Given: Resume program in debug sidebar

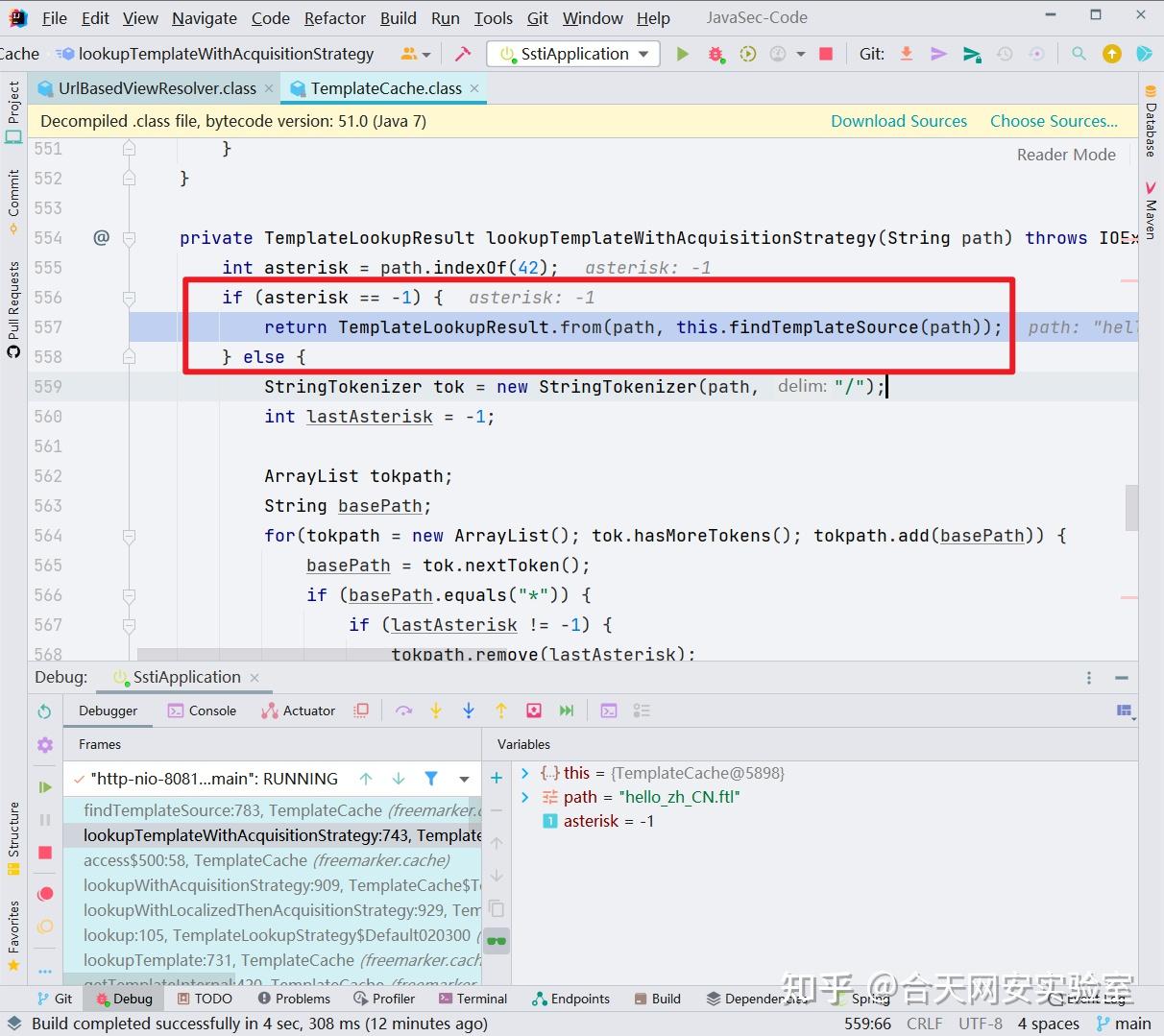Looking at the screenshot, I should coord(44,787).
